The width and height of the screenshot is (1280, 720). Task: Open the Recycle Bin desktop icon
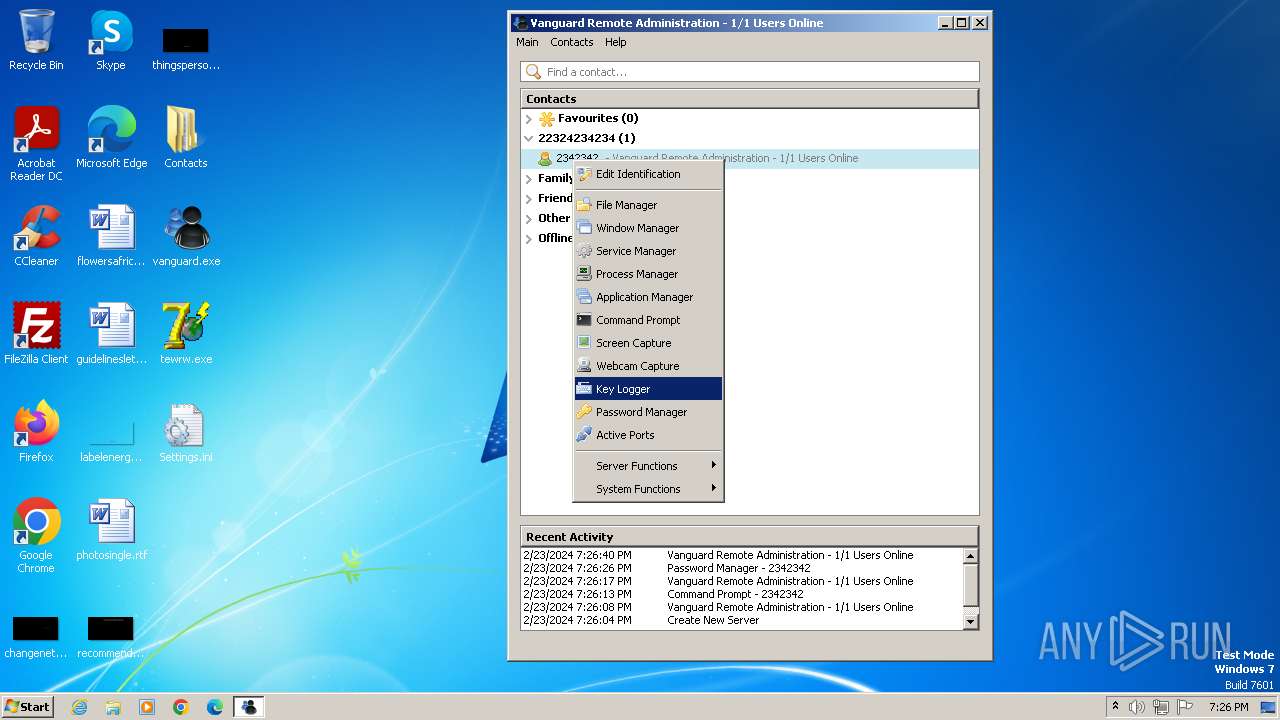pos(36,40)
